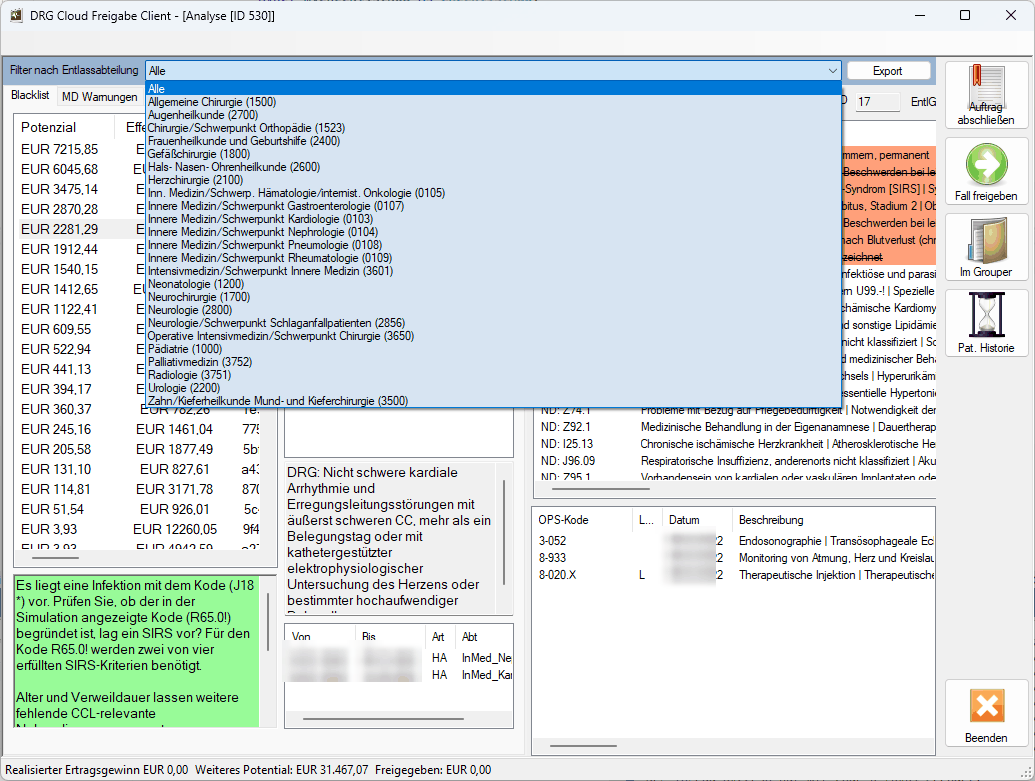Click the green hint text vertical scrollbar
The width and height of the screenshot is (1035, 781).
click(267, 621)
